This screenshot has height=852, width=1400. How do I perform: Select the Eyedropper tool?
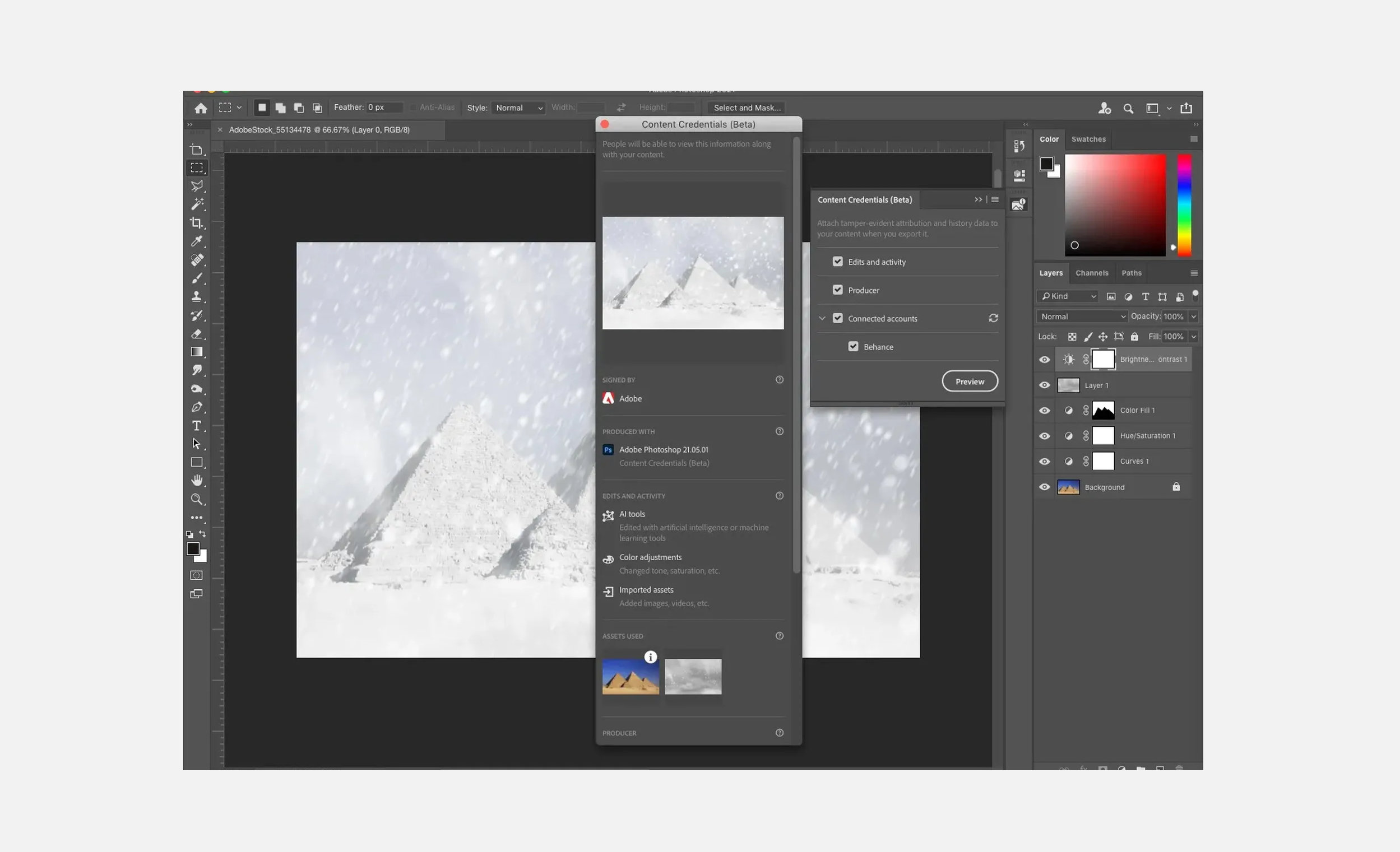coord(197,241)
